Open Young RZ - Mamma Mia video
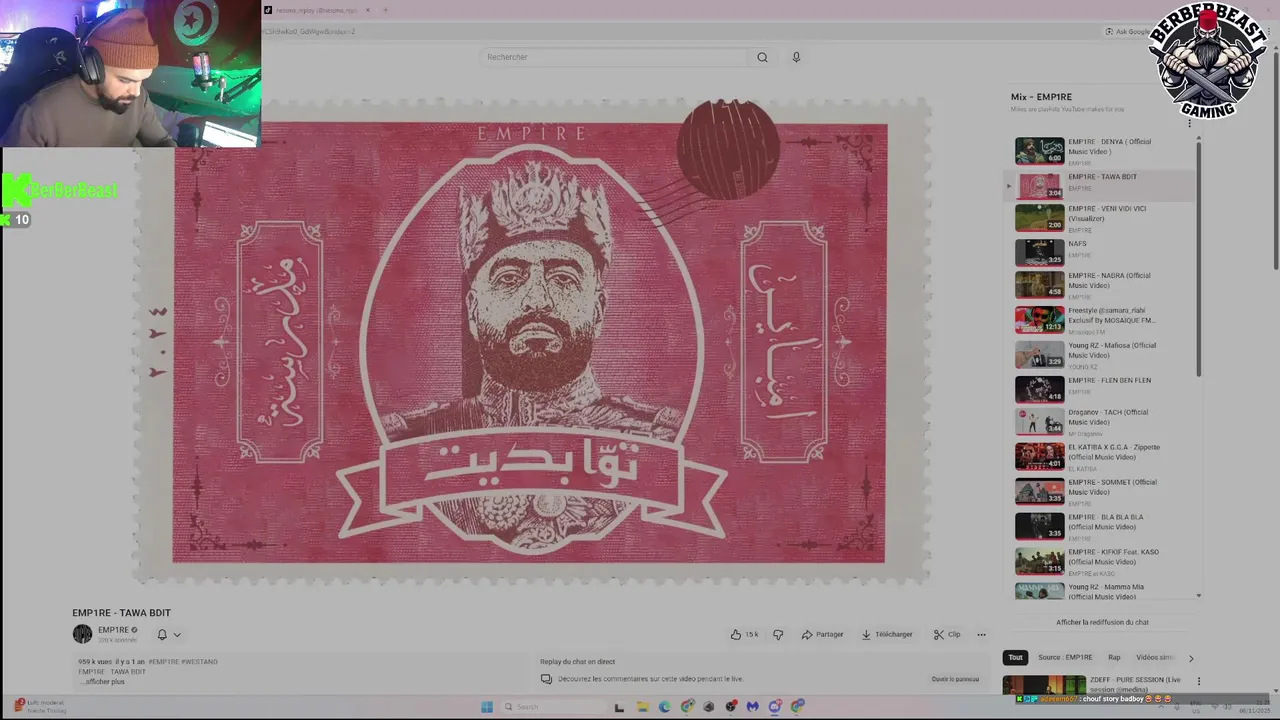 pyautogui.click(x=1103, y=591)
